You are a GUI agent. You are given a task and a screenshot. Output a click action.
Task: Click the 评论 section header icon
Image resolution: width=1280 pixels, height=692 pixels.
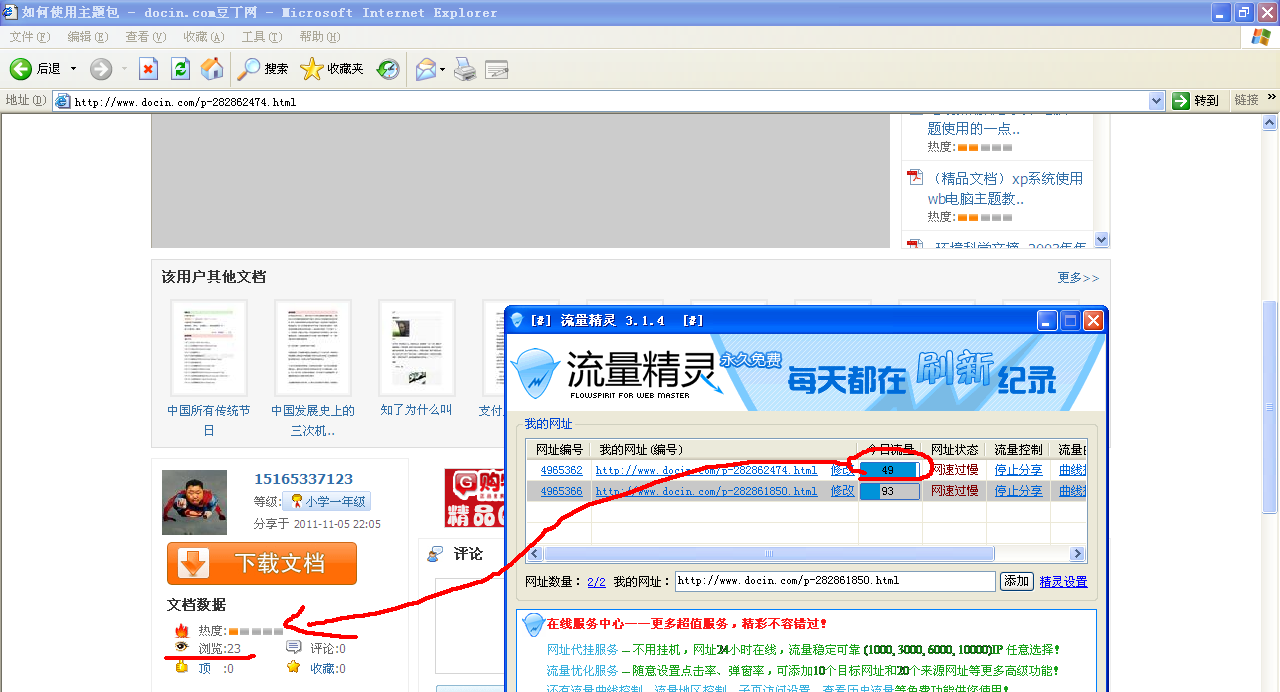(x=434, y=554)
